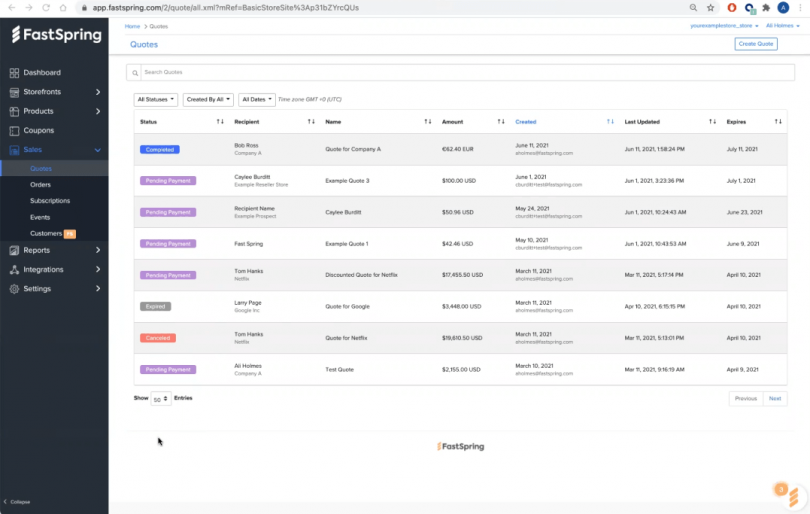Open the yourexamplestore_store dropdown
Image resolution: width=810 pixels, height=514 pixels.
724,26
